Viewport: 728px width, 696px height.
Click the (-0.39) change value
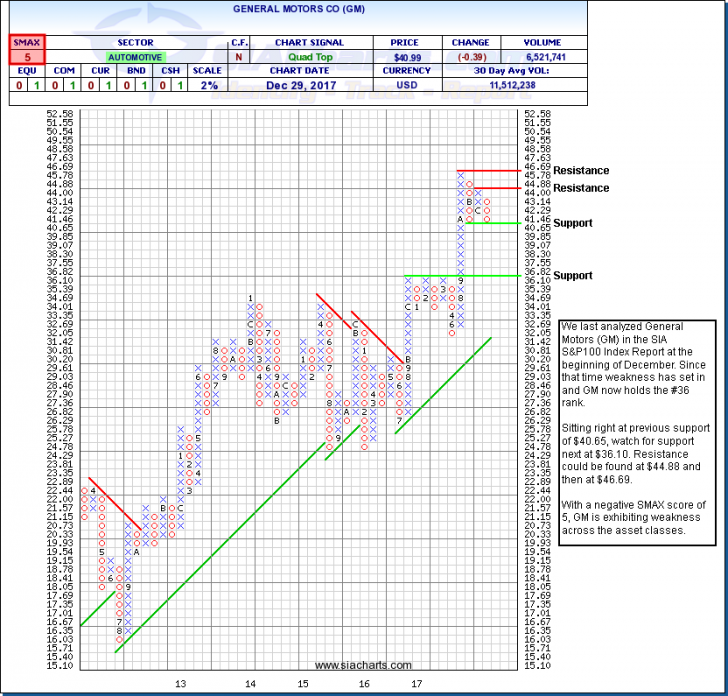click(x=470, y=57)
